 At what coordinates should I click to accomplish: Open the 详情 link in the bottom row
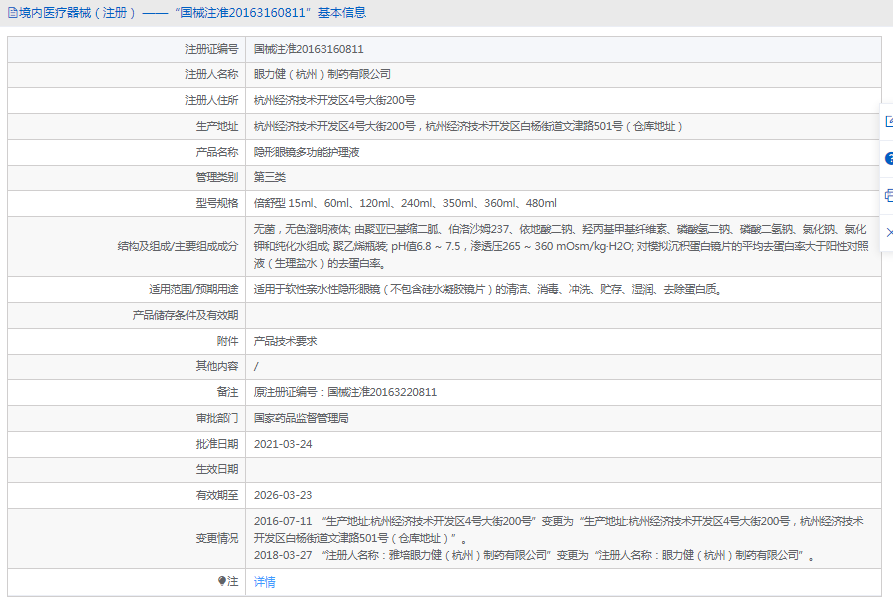point(264,581)
